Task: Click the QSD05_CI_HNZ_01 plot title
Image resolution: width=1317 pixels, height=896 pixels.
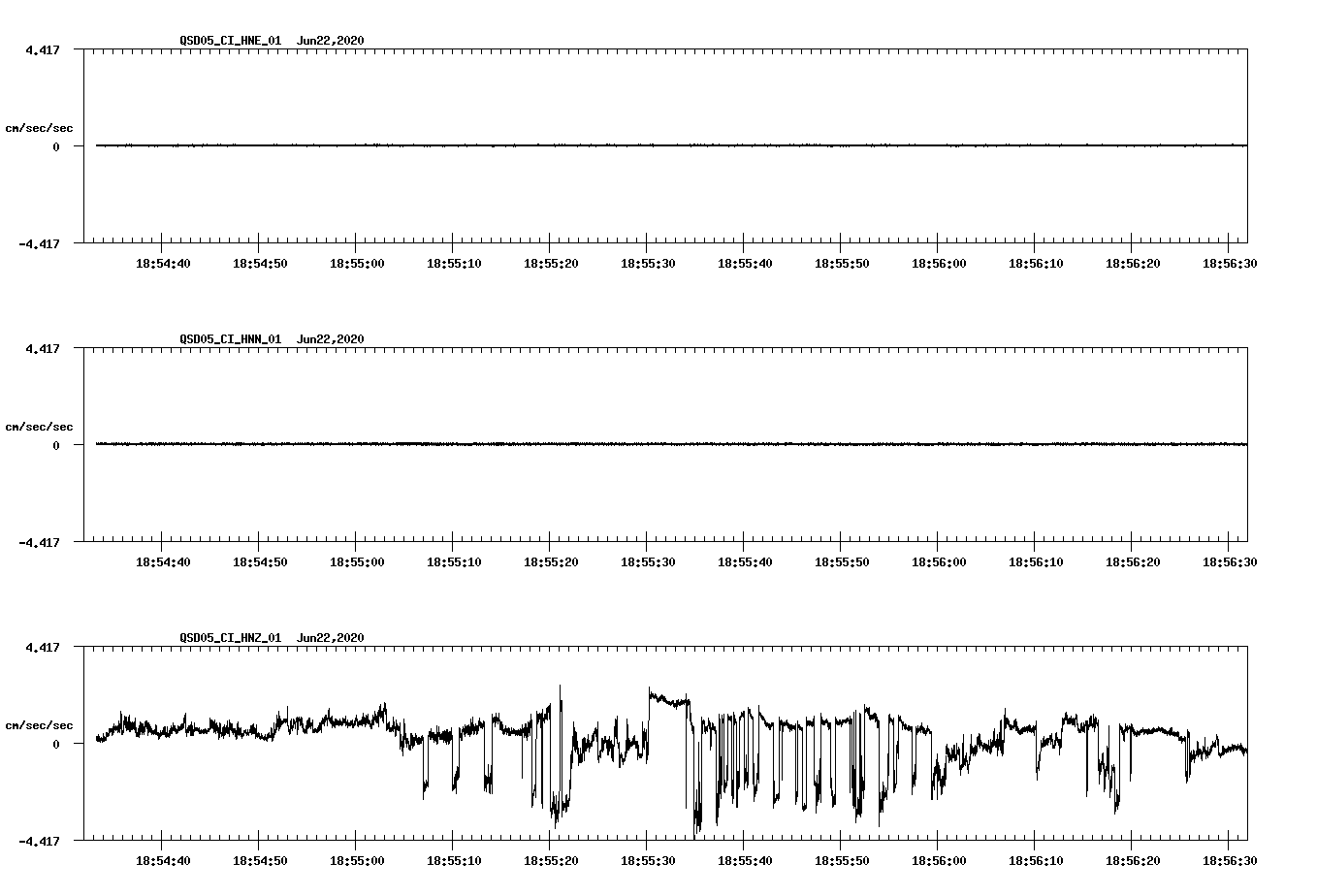Action: click(231, 638)
